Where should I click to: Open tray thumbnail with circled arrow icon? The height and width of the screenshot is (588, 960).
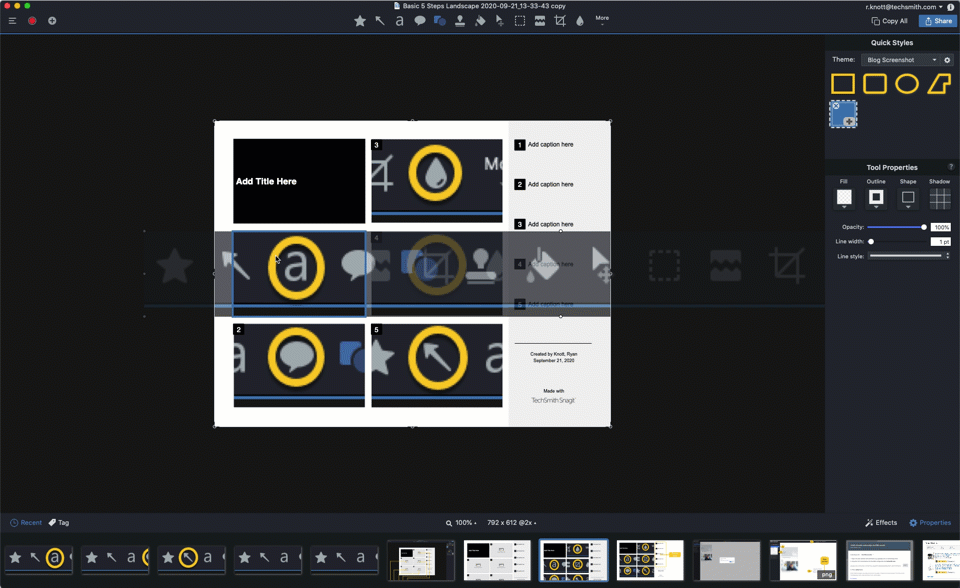pos(192,559)
